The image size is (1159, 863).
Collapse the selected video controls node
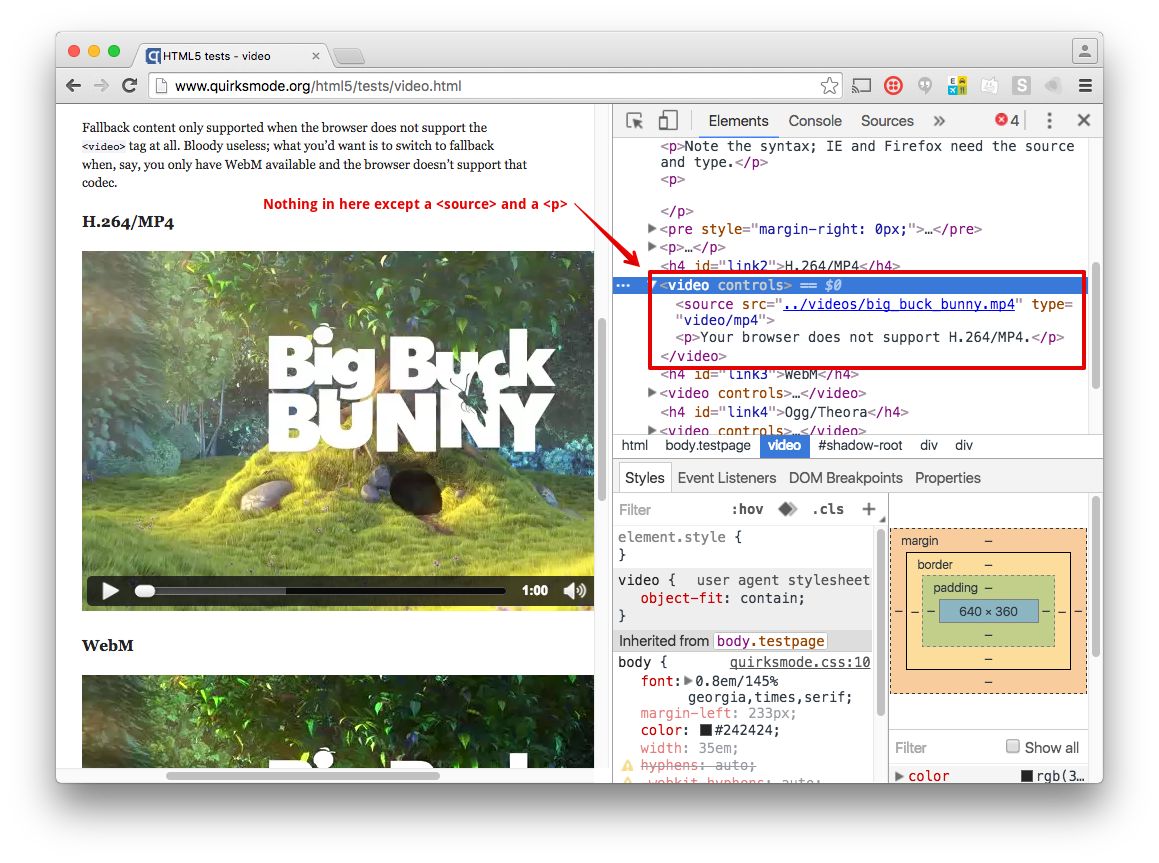[653, 284]
